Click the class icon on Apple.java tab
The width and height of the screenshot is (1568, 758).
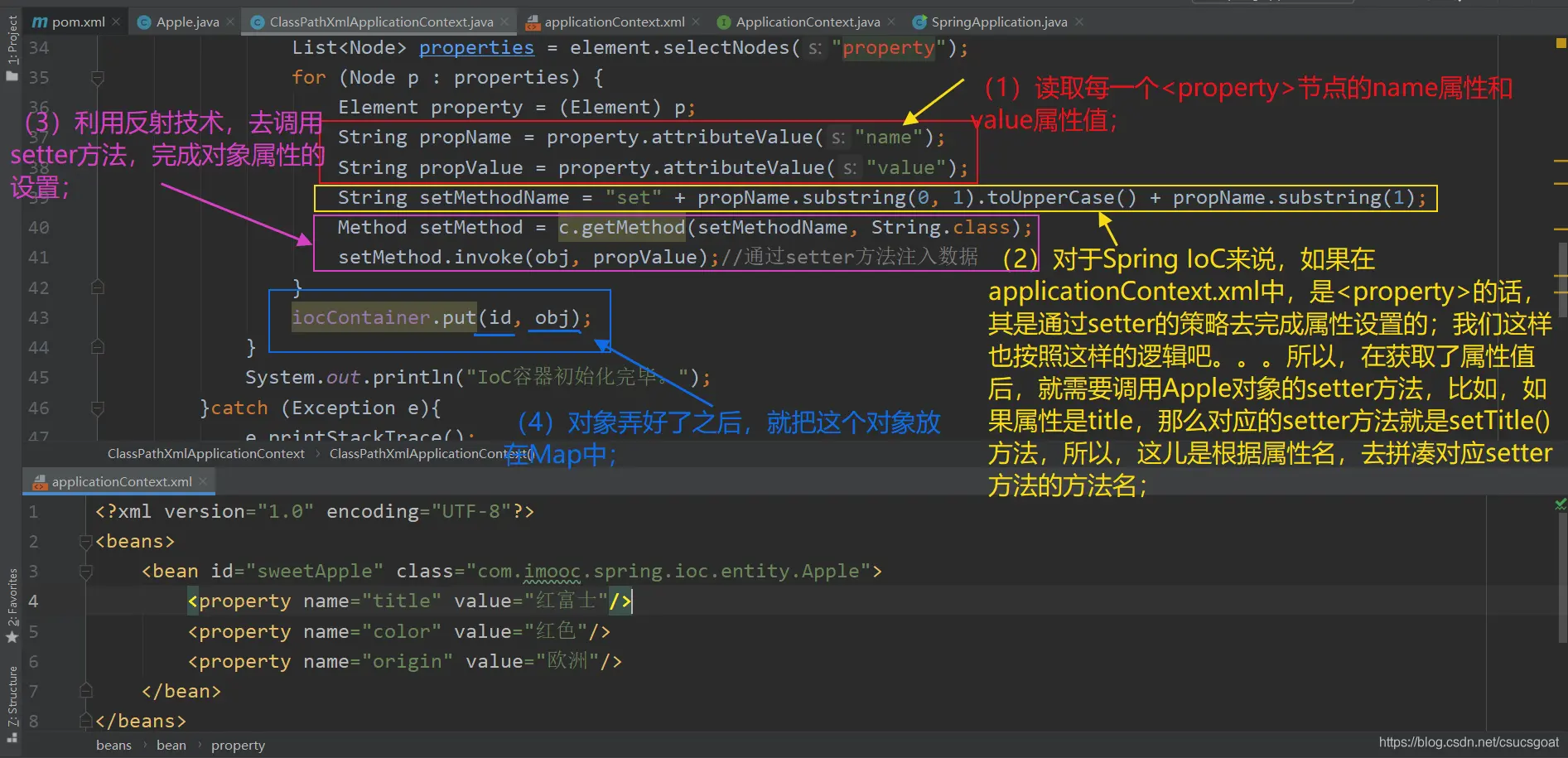[x=144, y=22]
